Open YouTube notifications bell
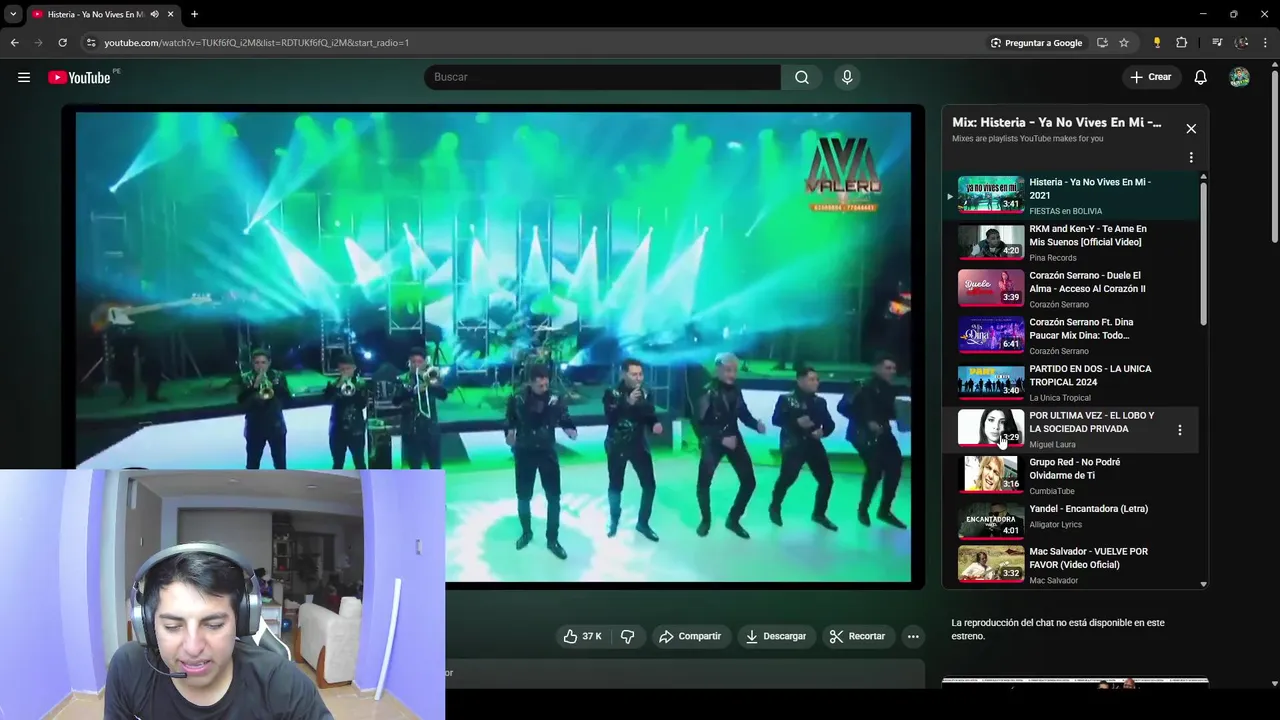The height and width of the screenshot is (720, 1280). tap(1200, 77)
